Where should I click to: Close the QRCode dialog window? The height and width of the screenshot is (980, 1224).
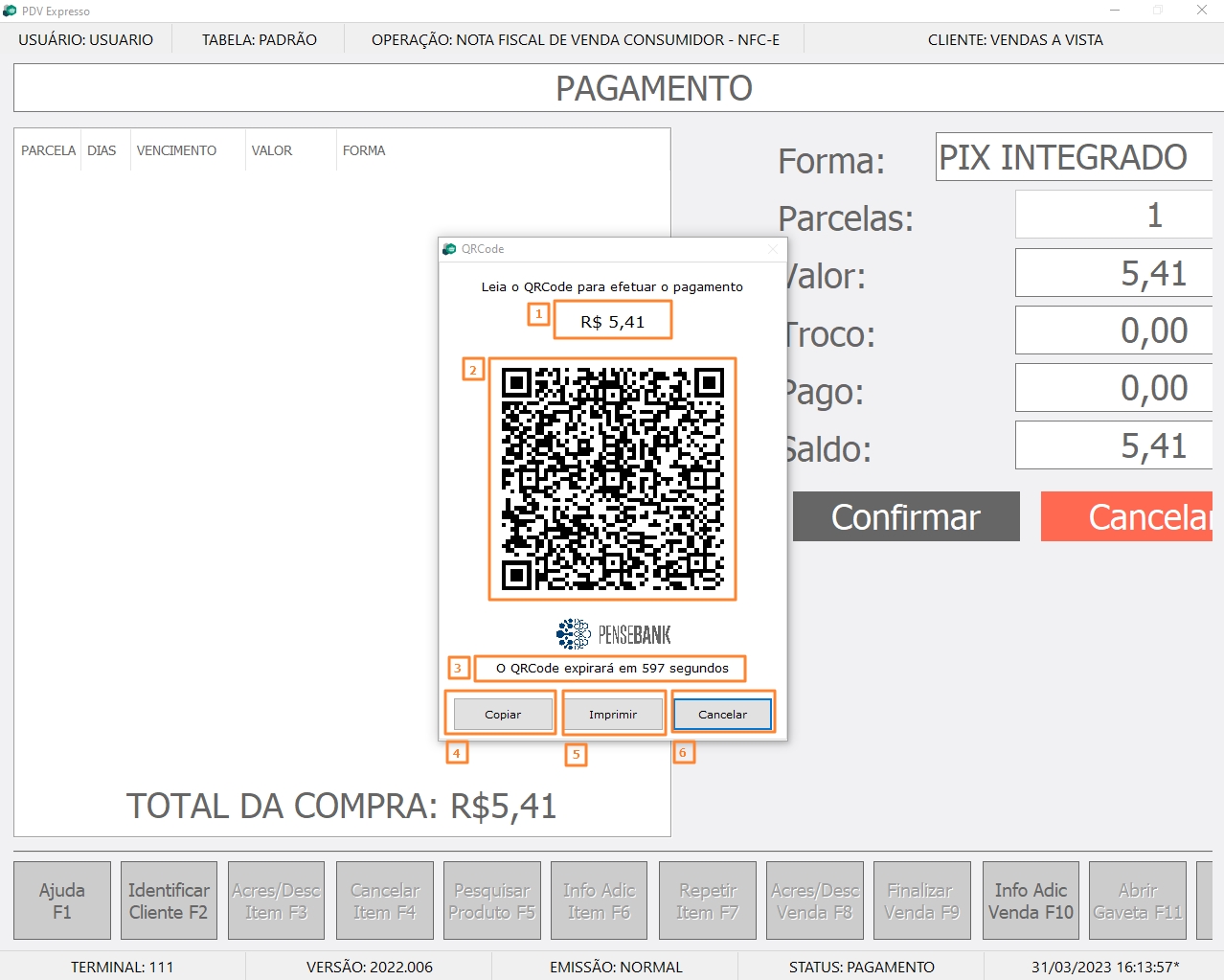point(773,249)
